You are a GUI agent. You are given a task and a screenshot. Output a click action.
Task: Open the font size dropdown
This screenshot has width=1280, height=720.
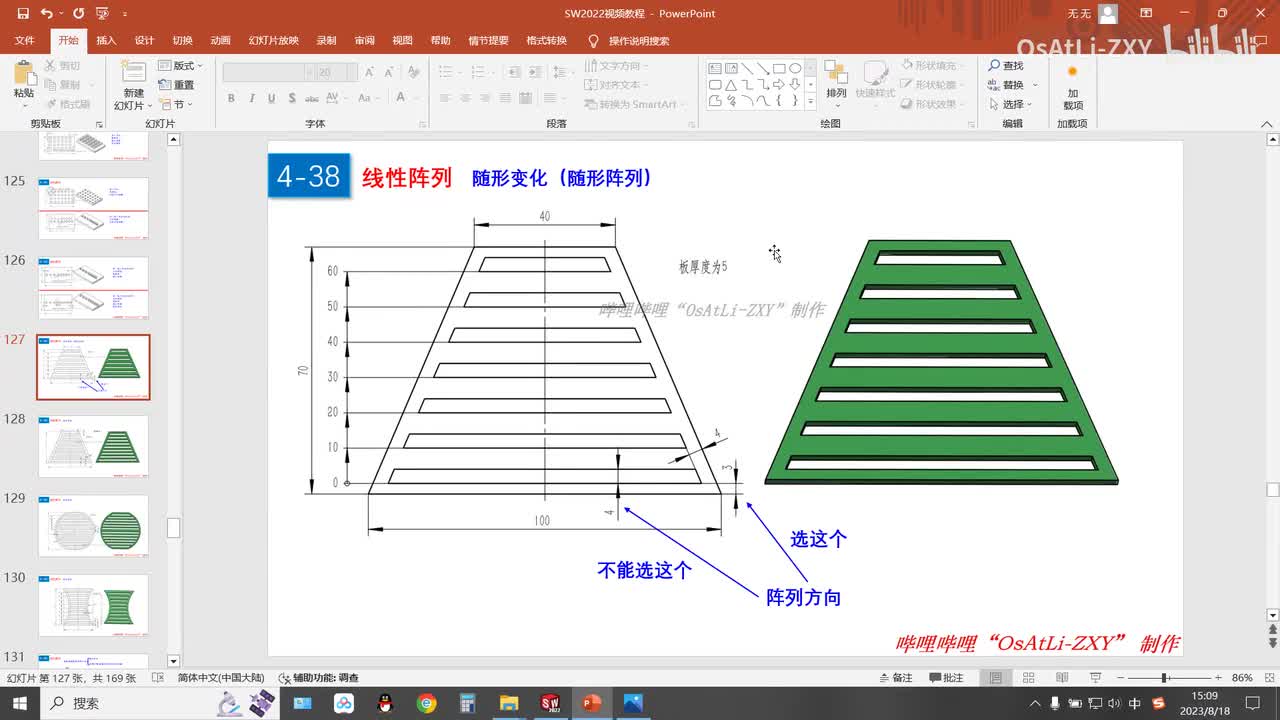(x=351, y=73)
